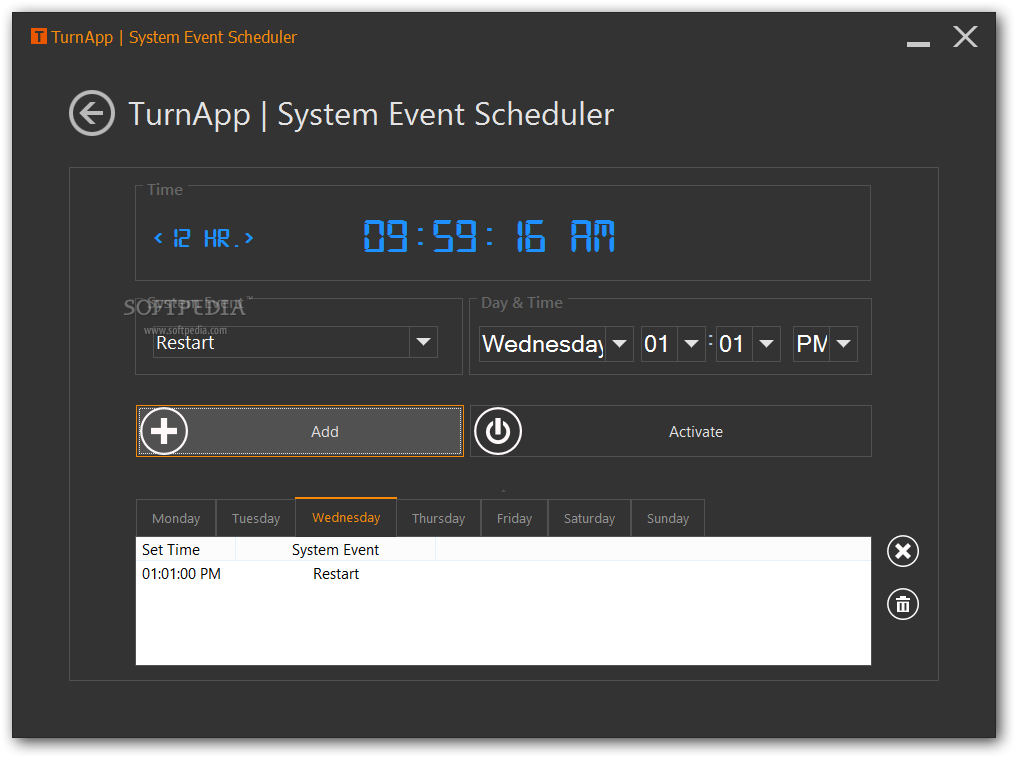Open the PM period dropdown

[843, 343]
